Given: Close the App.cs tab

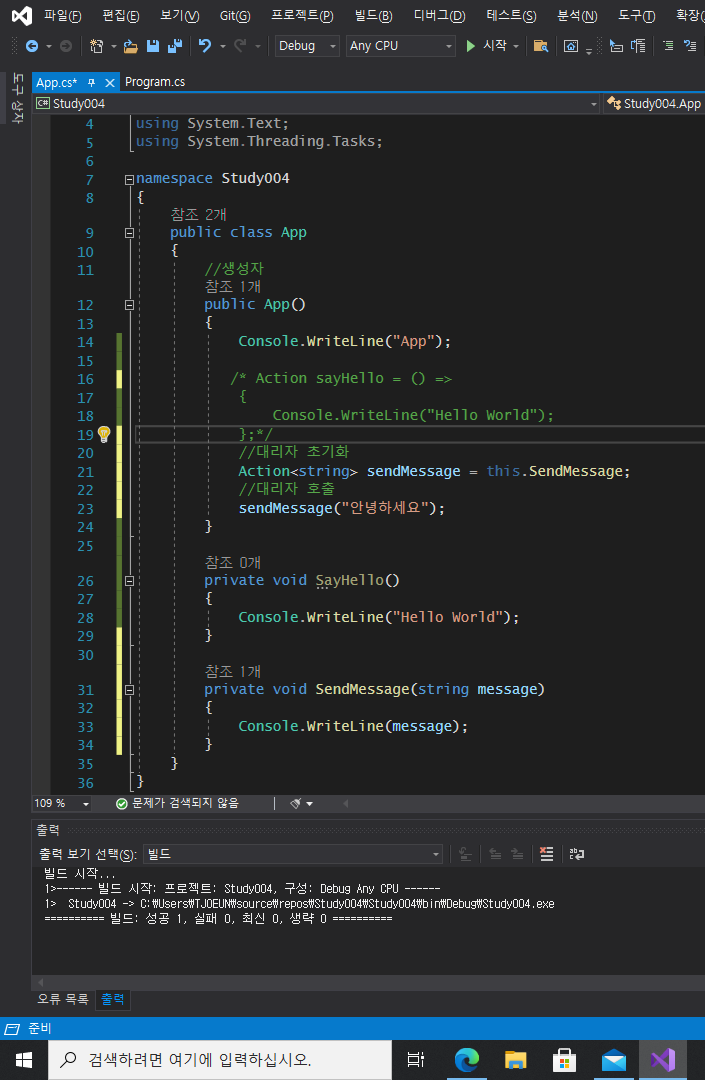Looking at the screenshot, I should (109, 83).
